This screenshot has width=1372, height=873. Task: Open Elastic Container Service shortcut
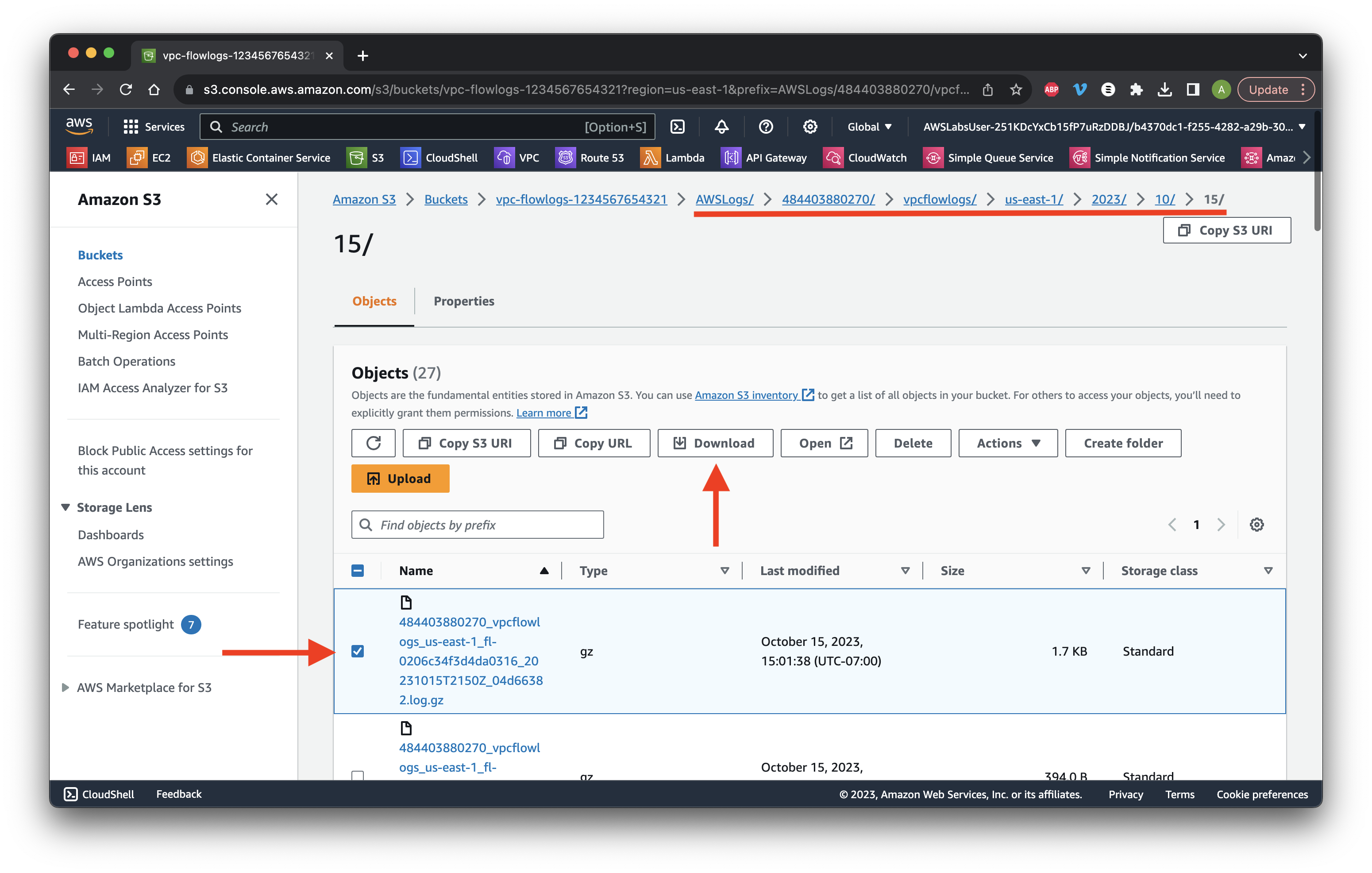pyautogui.click(x=259, y=158)
